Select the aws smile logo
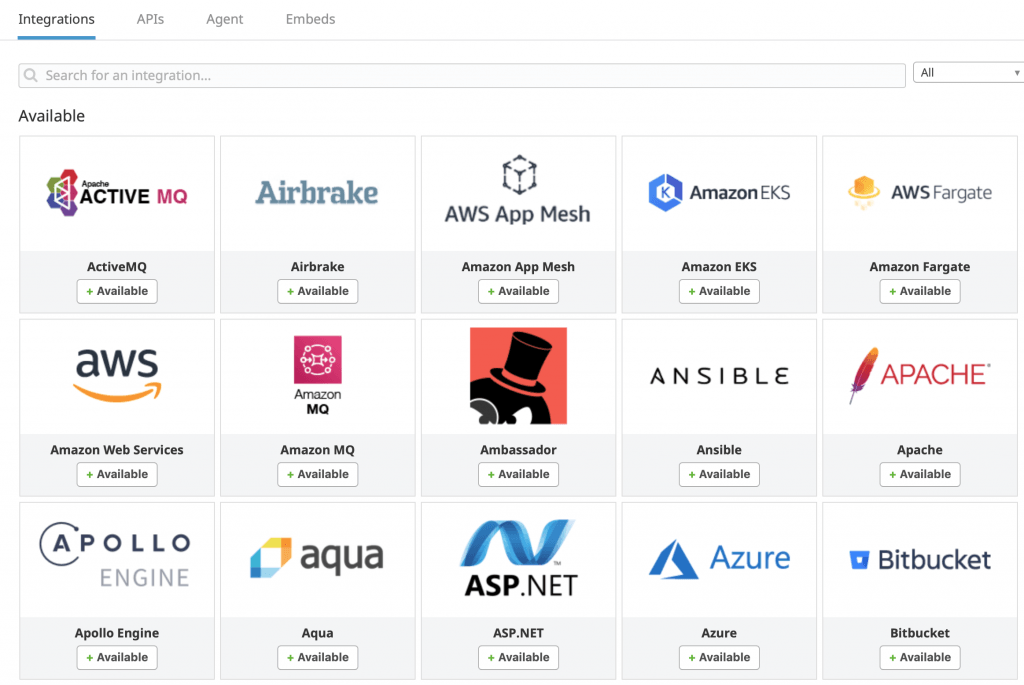This screenshot has width=1024, height=685. point(117,375)
